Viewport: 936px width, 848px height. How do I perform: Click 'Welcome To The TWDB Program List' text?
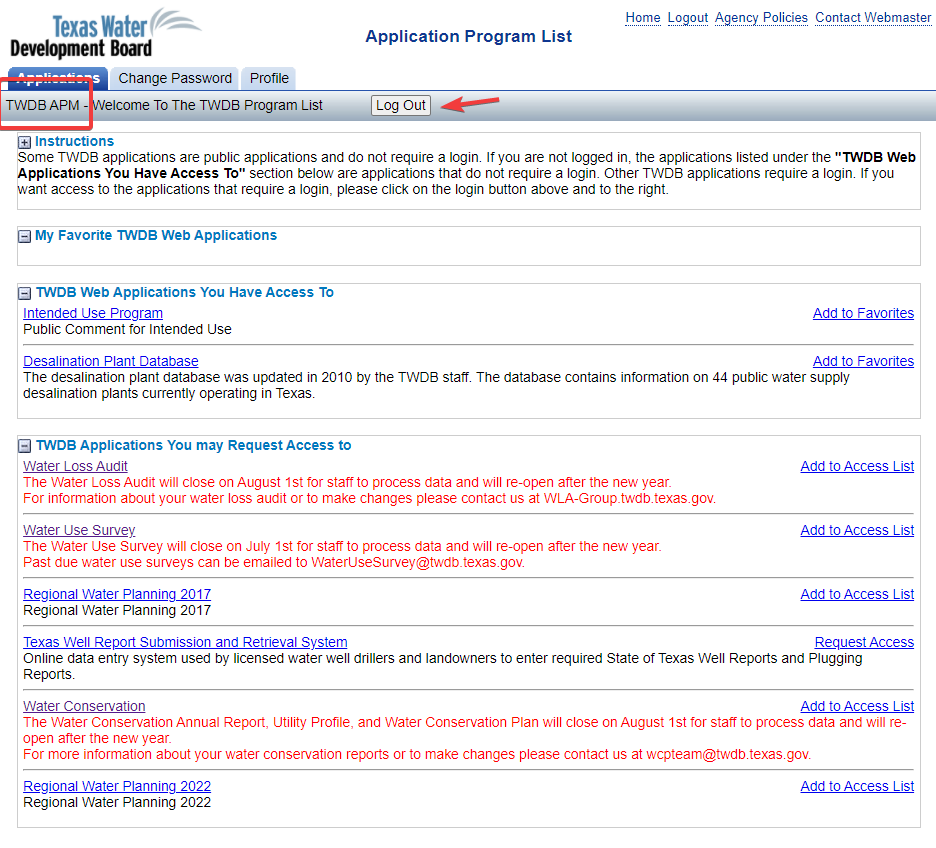(208, 106)
